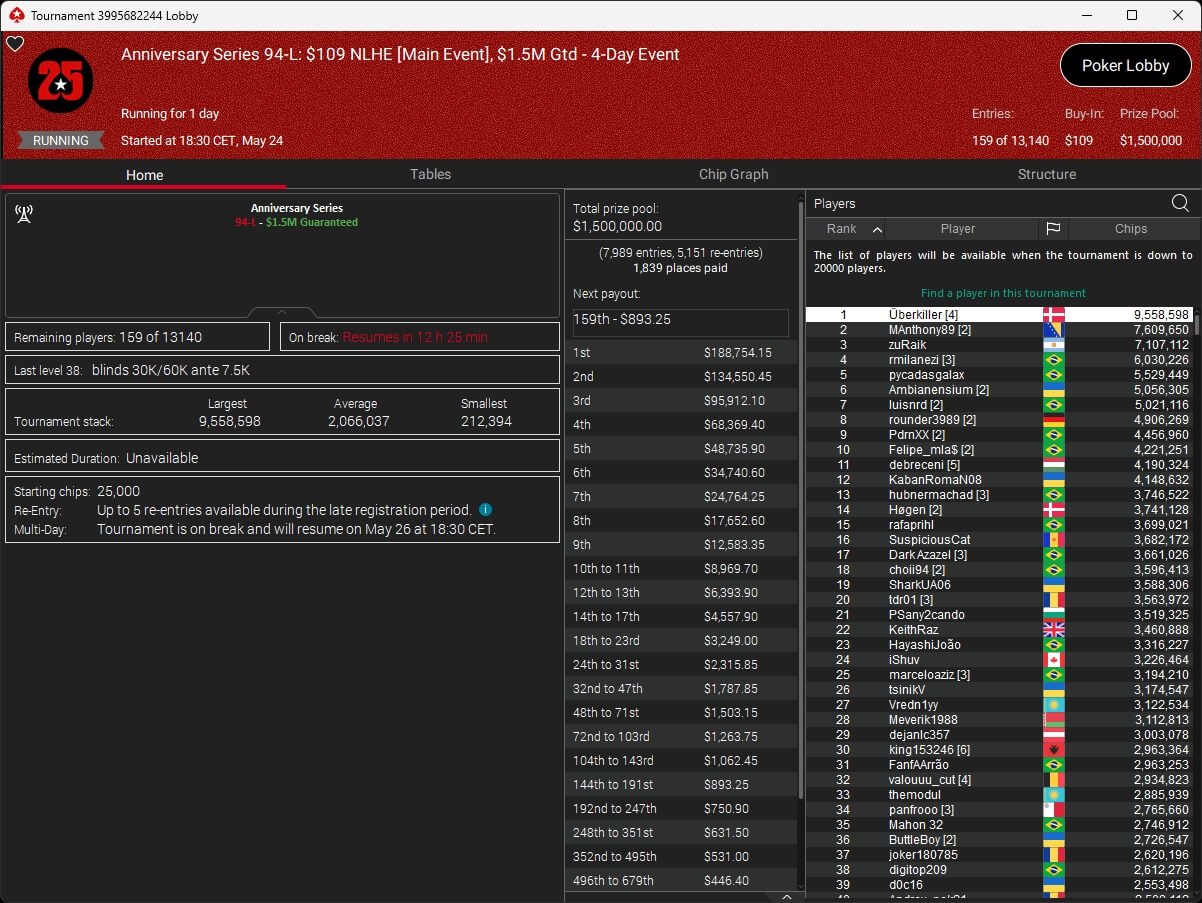Viewport: 1202px width, 903px height.
Task: Select player Meverik1988
Action: 999,720
